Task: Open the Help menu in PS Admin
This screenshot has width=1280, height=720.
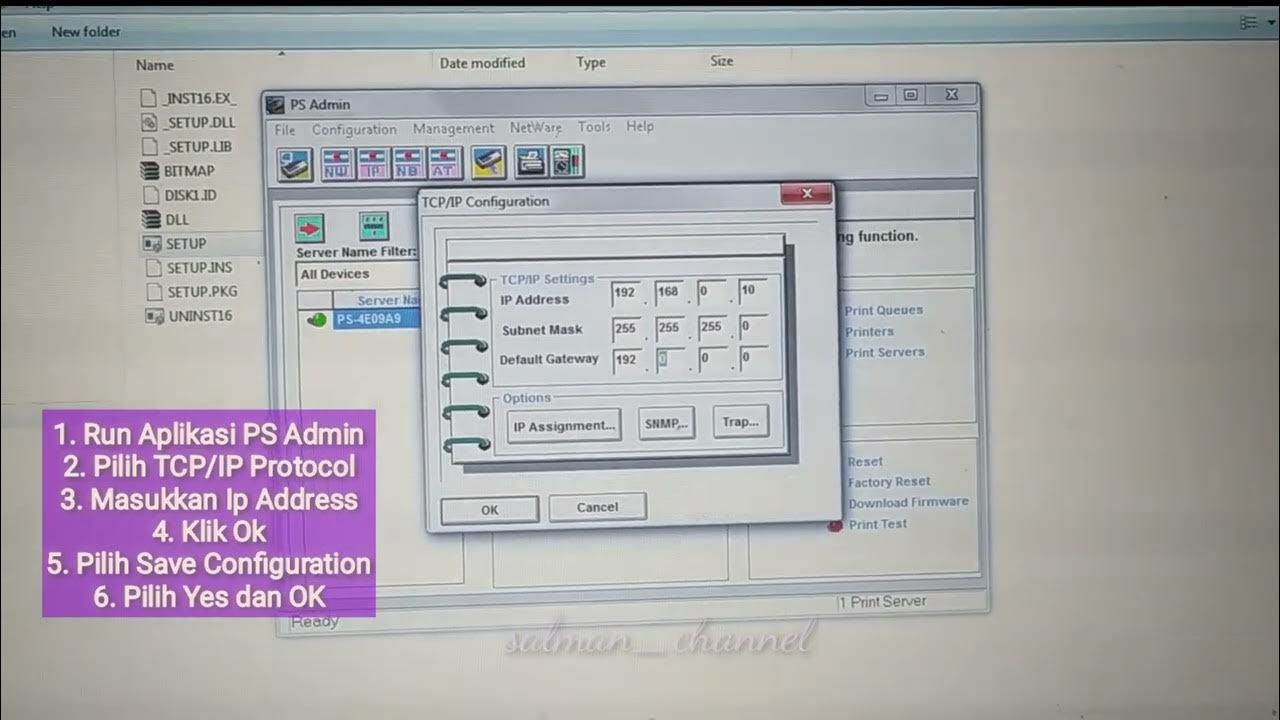Action: 640,126
